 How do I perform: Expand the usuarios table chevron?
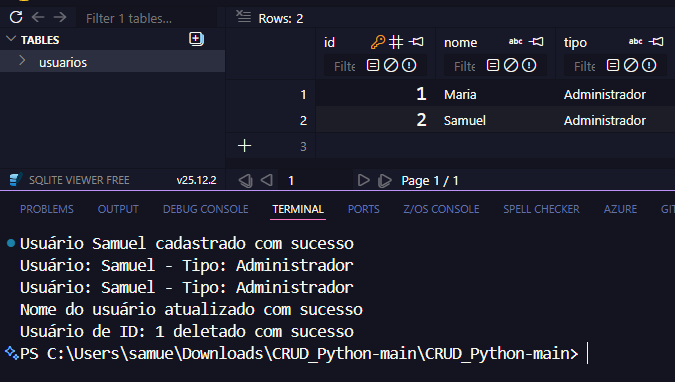pos(22,61)
